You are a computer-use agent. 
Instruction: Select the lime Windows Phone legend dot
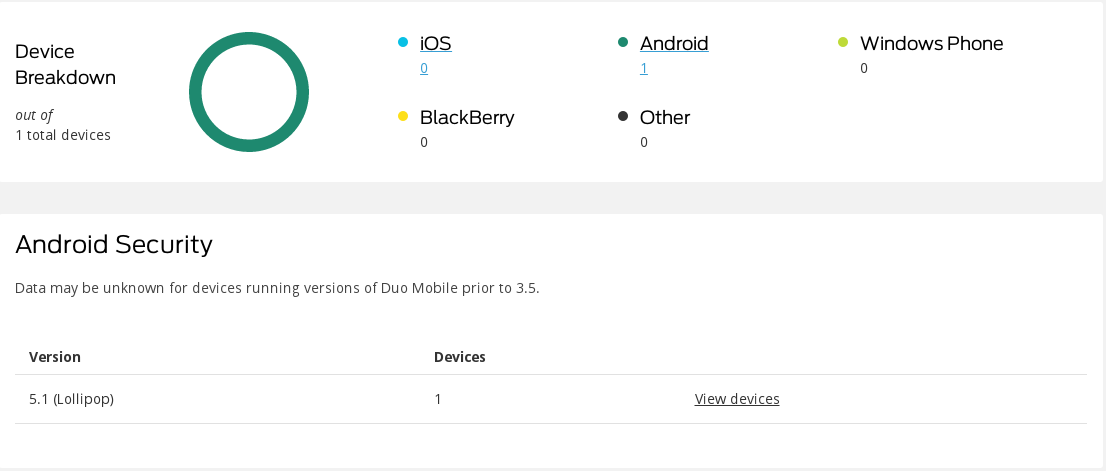click(x=843, y=42)
